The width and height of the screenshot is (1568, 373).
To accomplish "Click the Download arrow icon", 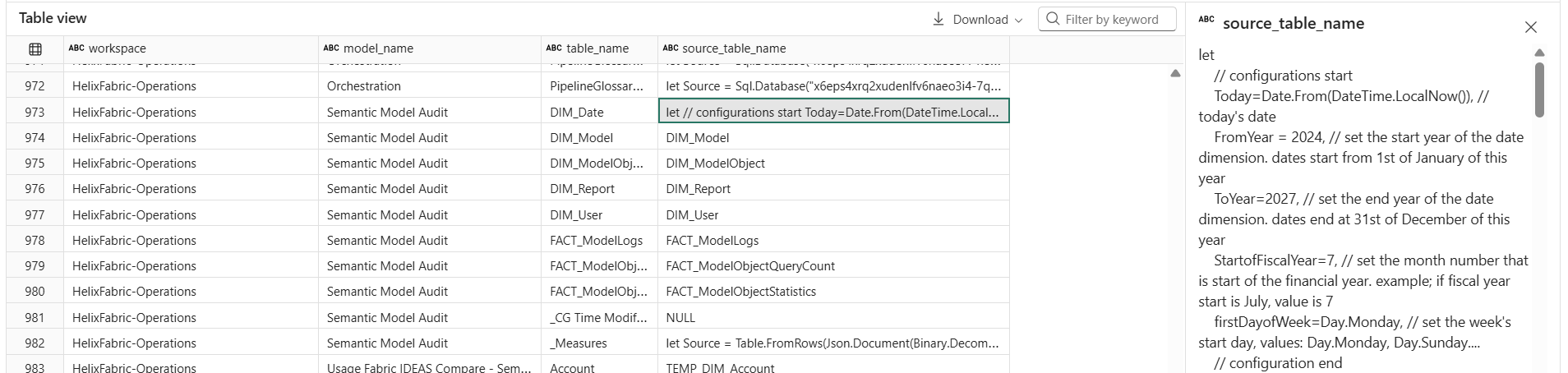I will pos(938,19).
